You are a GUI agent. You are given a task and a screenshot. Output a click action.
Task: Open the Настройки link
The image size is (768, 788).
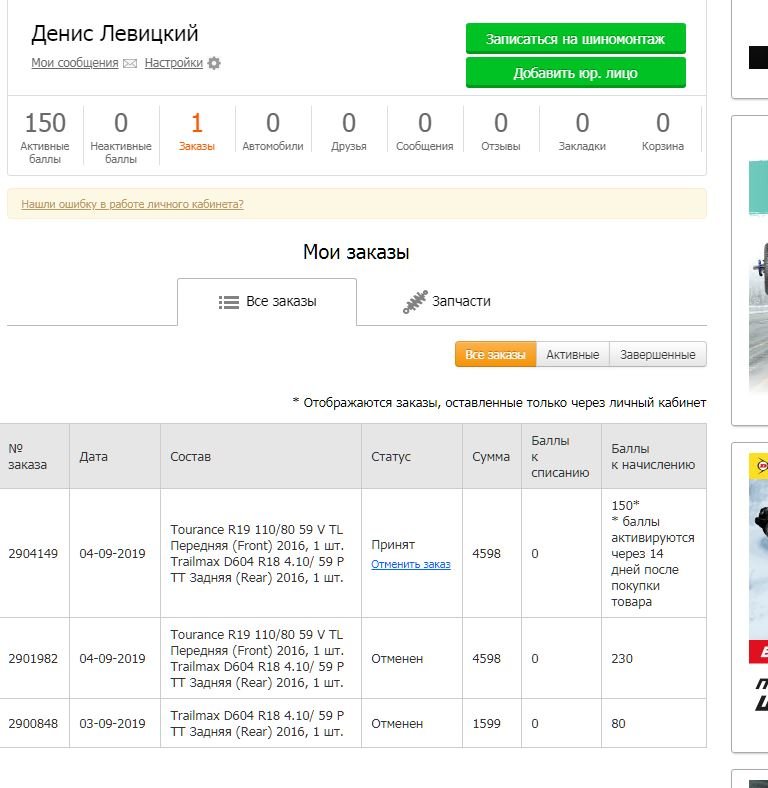point(173,63)
